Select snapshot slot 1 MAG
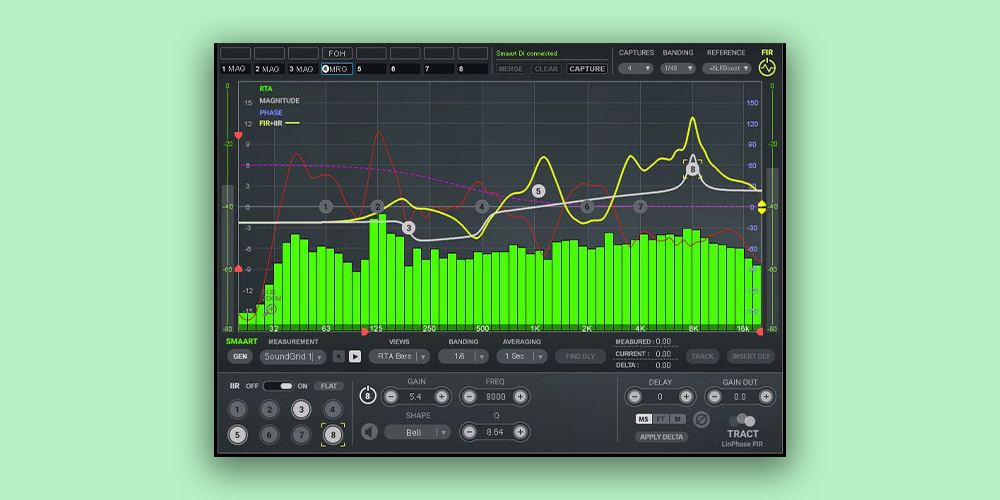1000x500 pixels. (237, 69)
